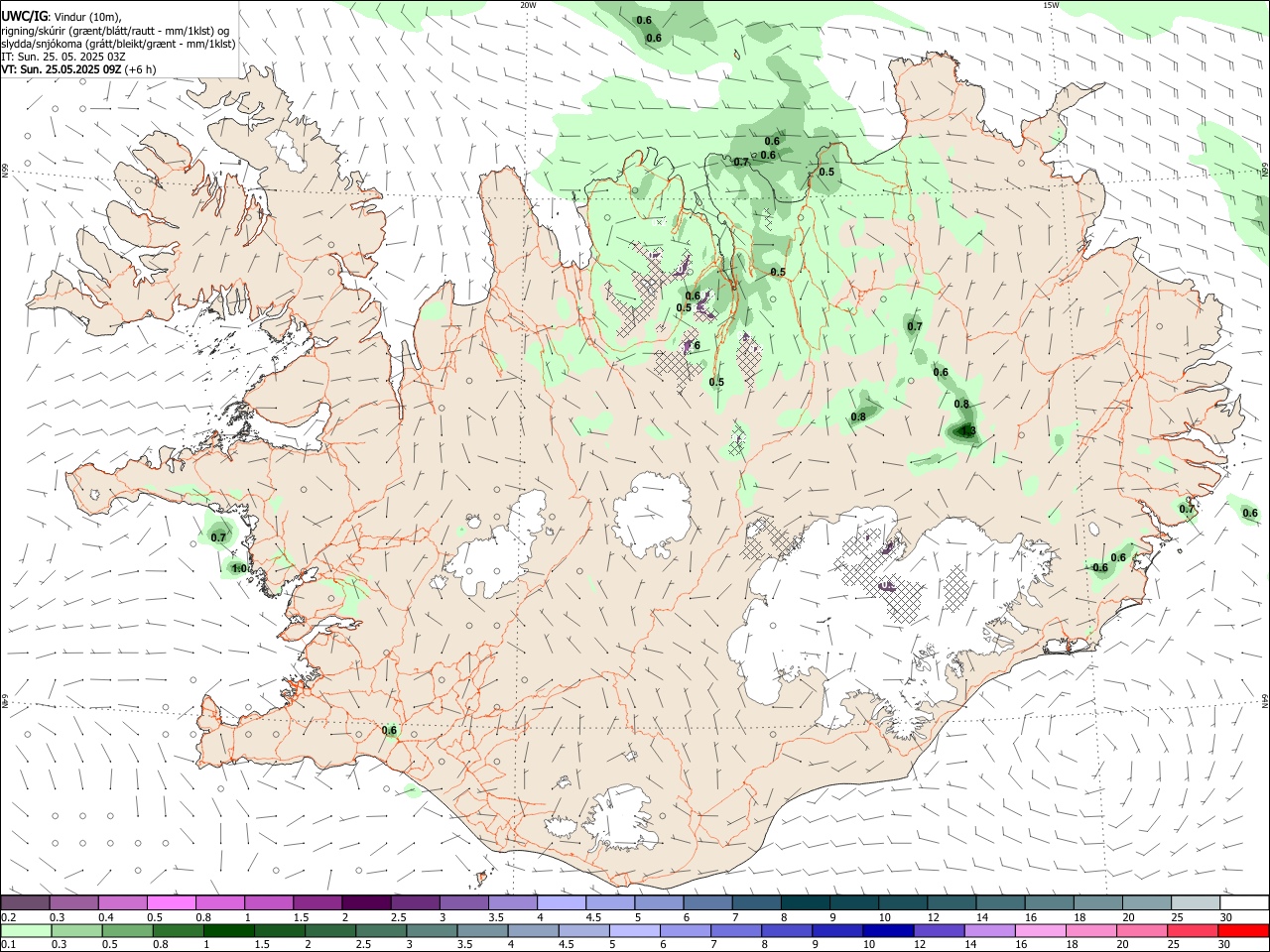The width and height of the screenshot is (1270, 952).
Task: Select the deep blue swatch labeled 10 in lower legend
Action: (x=888, y=931)
